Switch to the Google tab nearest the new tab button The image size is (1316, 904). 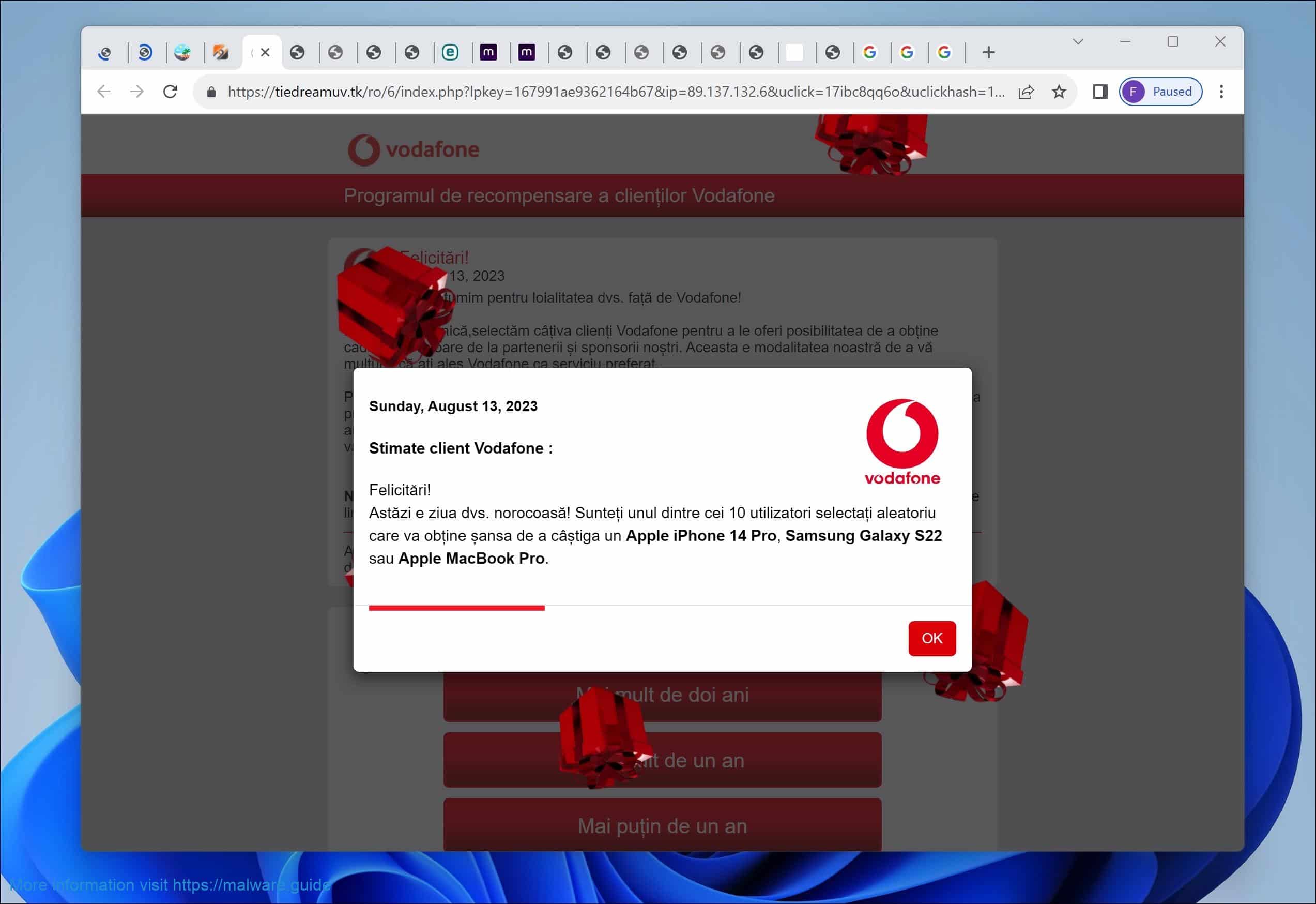click(x=944, y=53)
